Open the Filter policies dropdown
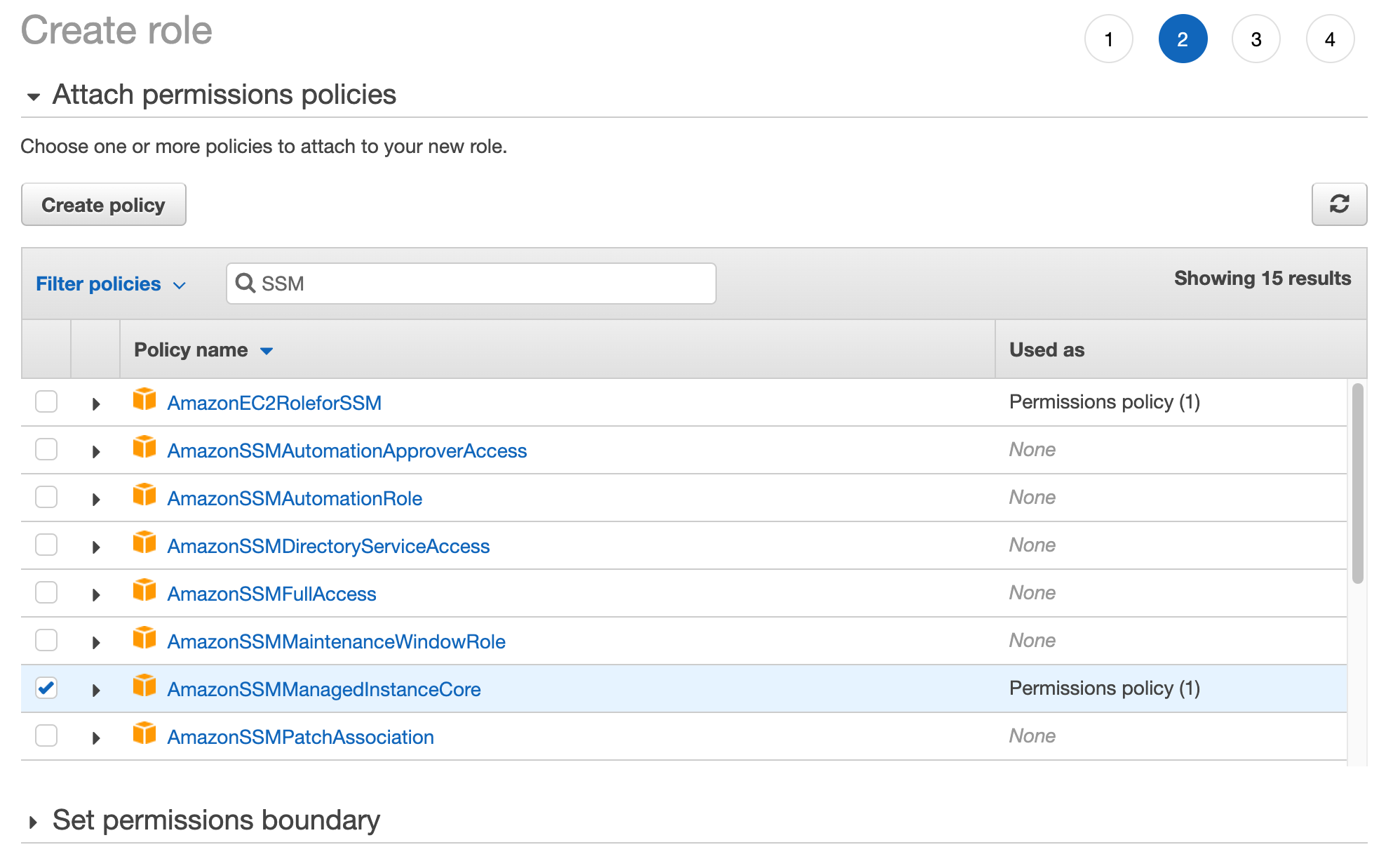Viewport: 1400px width, 866px height. point(111,284)
